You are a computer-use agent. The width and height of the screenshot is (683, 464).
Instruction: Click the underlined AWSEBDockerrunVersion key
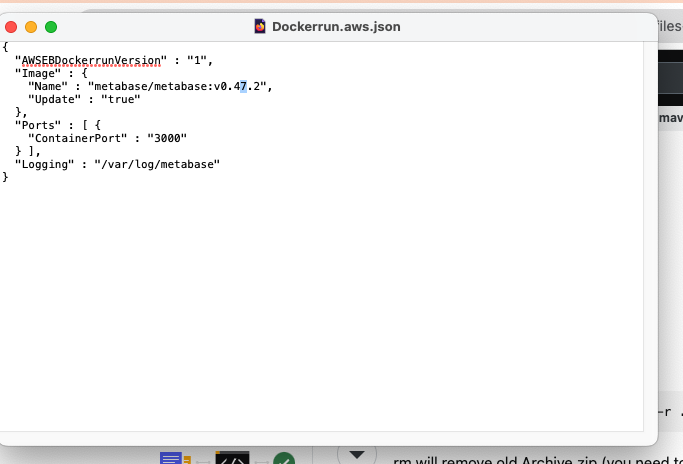click(91, 61)
